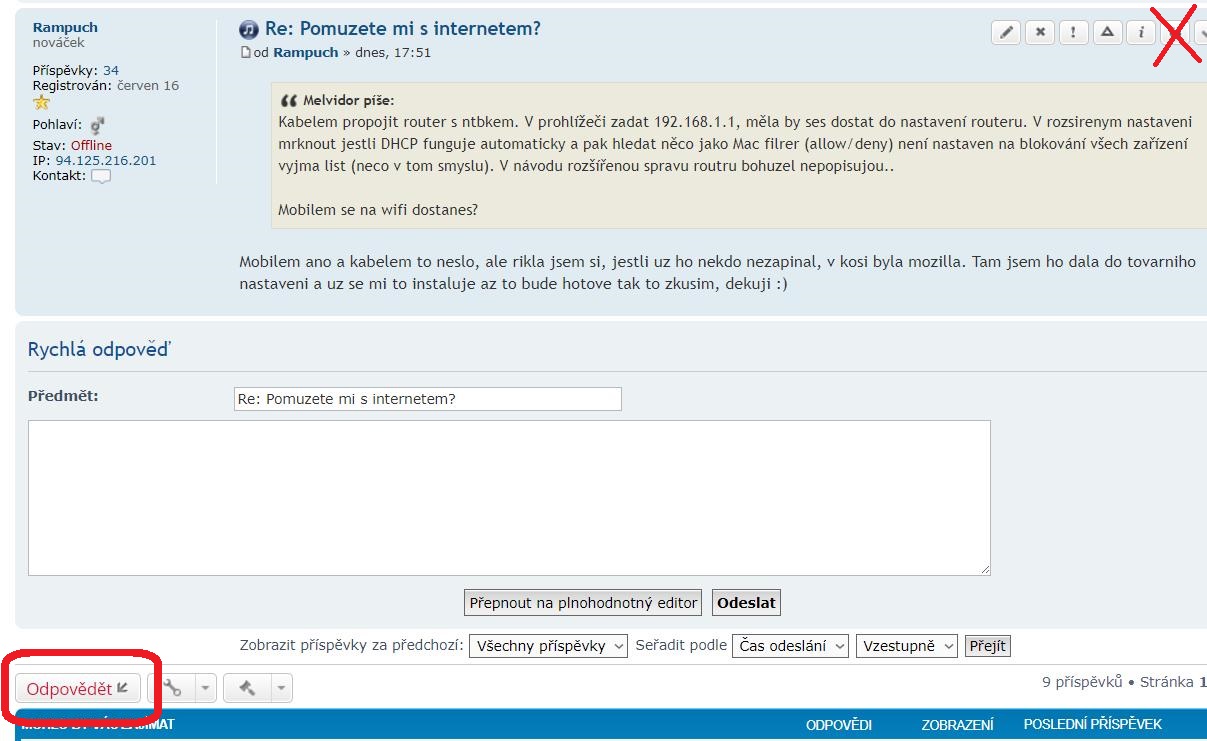This screenshot has height=741, width=1207.
Task: Click the 'Předmět' subject input field
Action: pyautogui.click(x=427, y=399)
